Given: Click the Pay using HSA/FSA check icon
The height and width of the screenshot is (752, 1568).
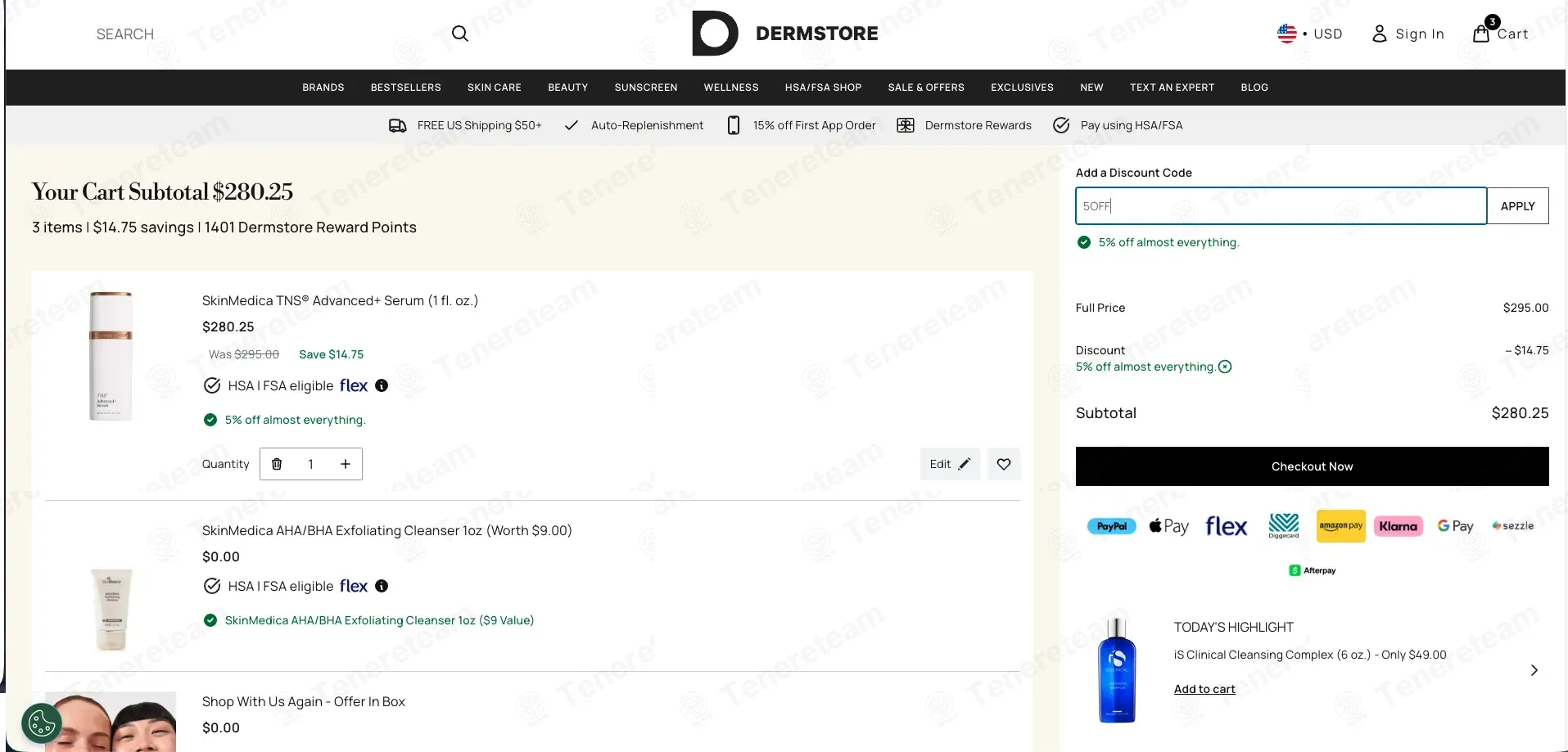Looking at the screenshot, I should [x=1061, y=125].
